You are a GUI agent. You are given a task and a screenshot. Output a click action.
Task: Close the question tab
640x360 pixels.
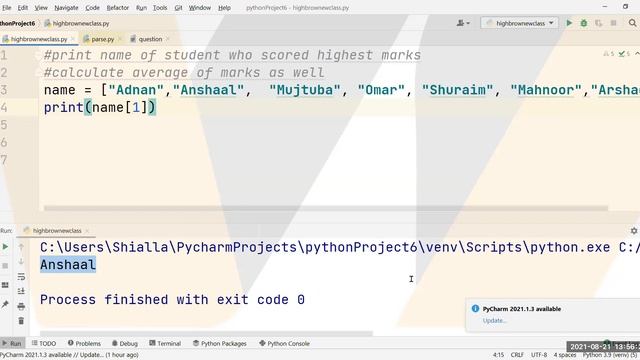(x=168, y=39)
